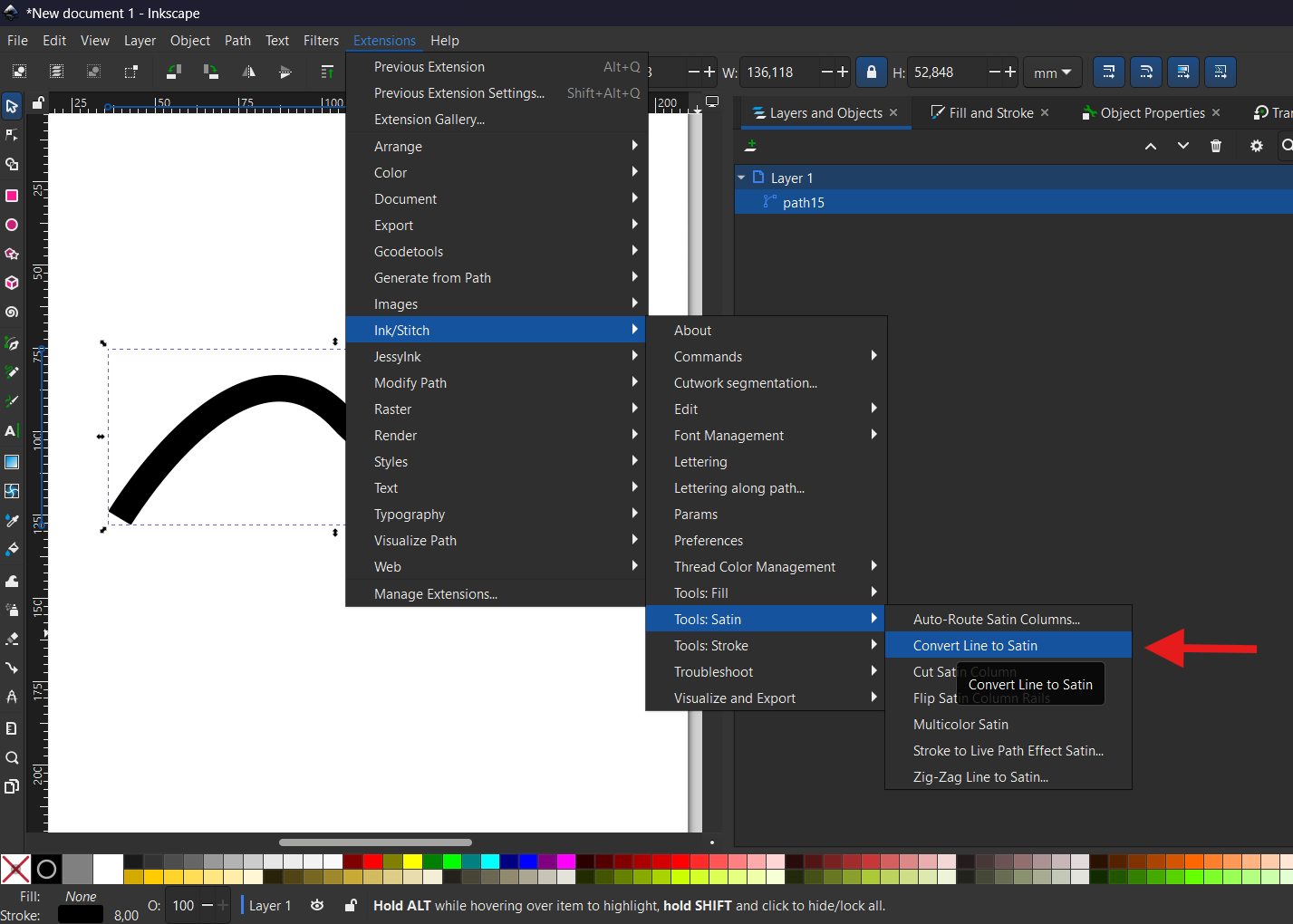Choose Convert Line to Satin
This screenshot has width=1293, height=924.
1008,646
